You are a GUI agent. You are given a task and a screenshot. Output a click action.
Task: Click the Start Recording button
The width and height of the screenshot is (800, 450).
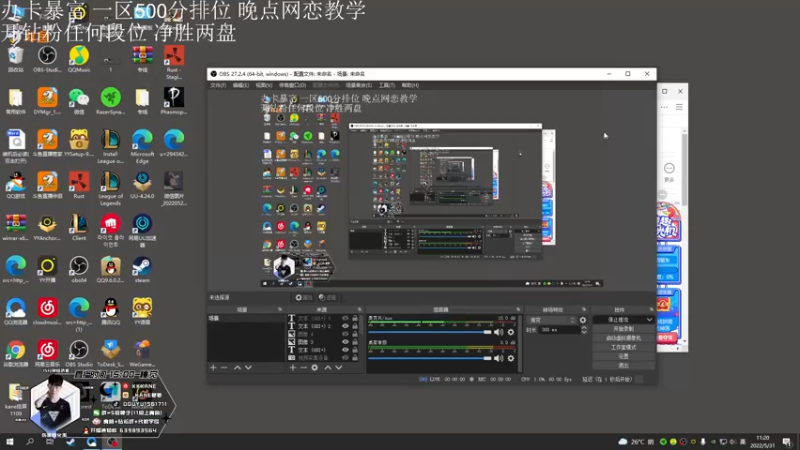click(x=623, y=329)
